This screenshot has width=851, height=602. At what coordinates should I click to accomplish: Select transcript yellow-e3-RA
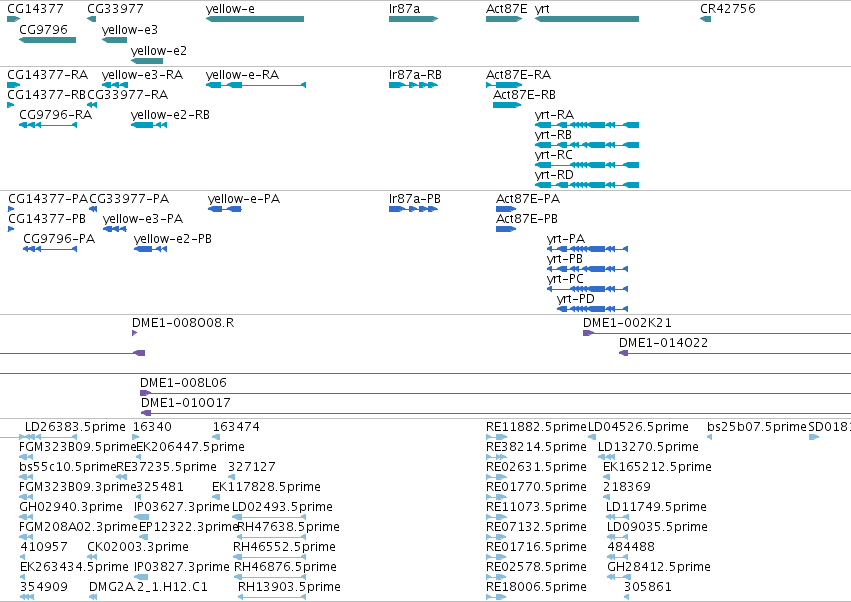(x=142, y=75)
